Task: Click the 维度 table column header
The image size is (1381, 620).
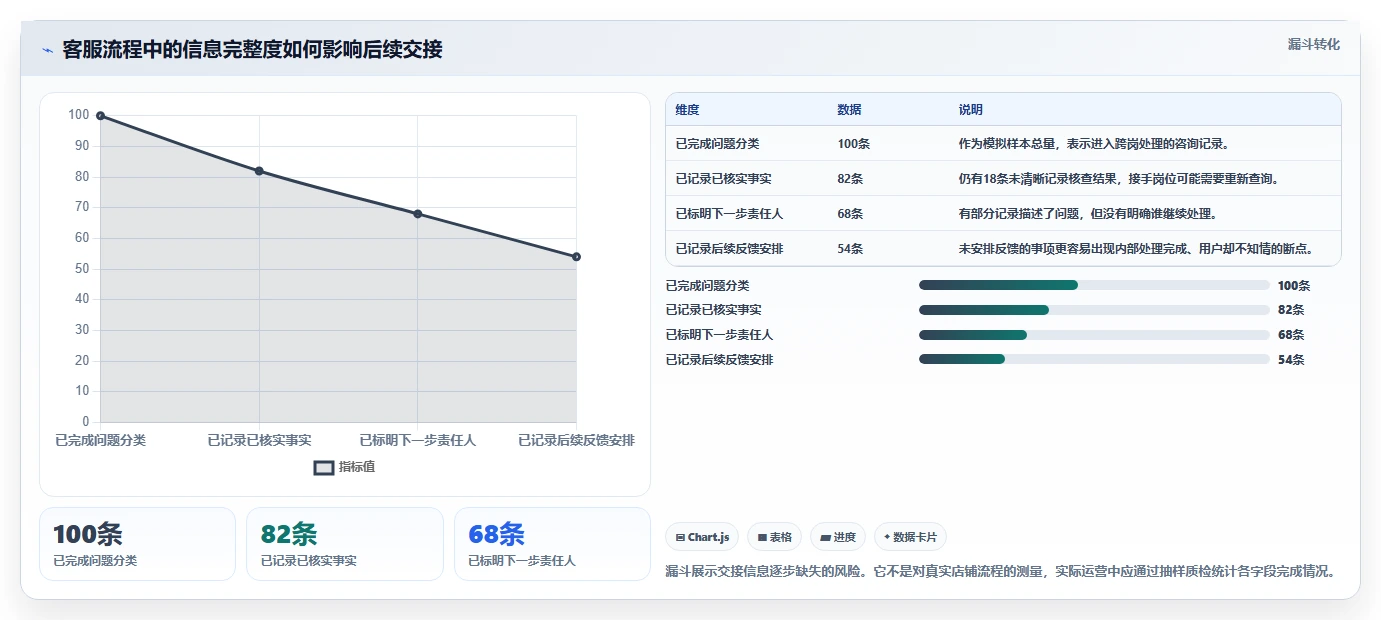Action: (687, 110)
